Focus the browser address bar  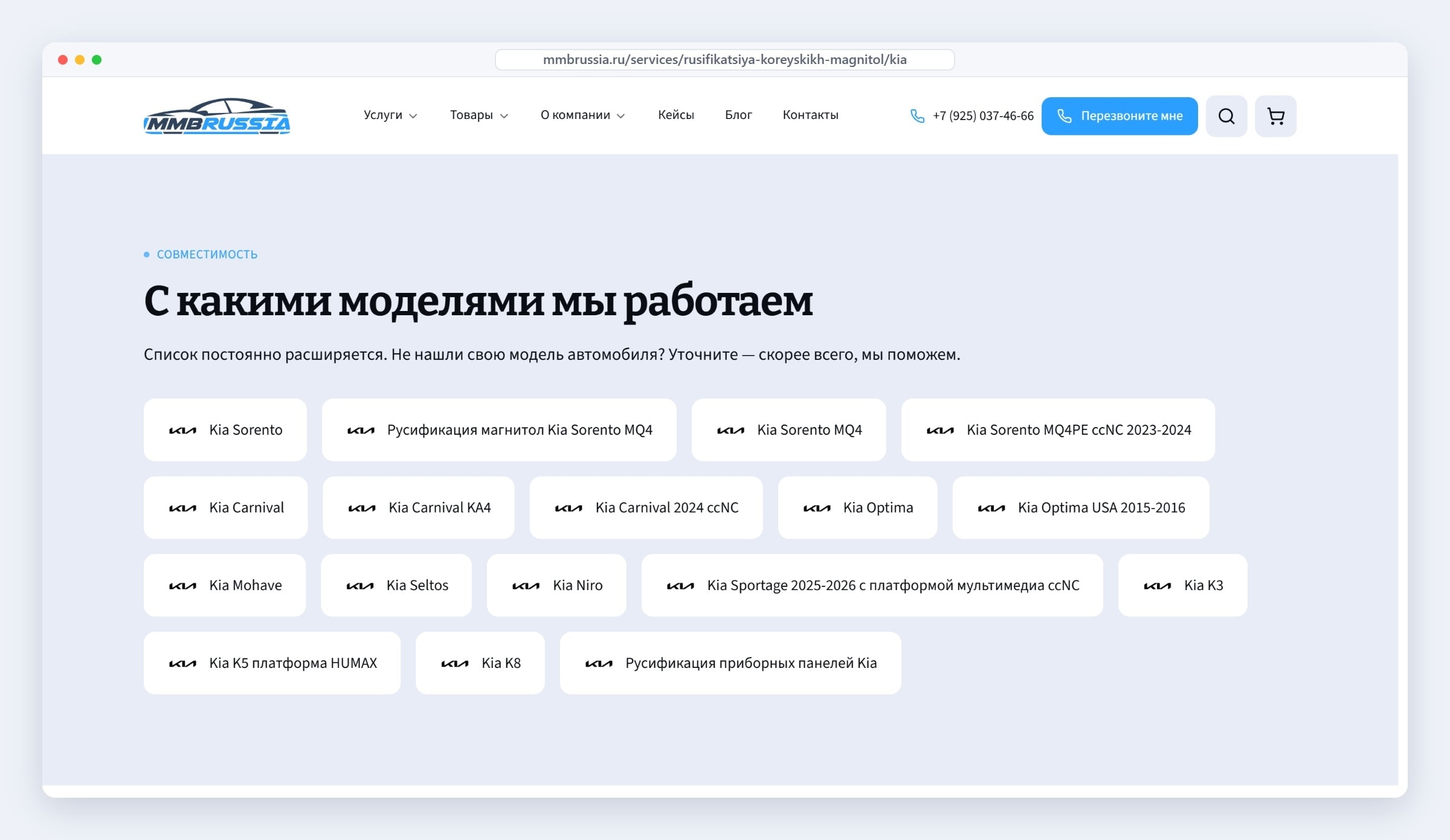(x=724, y=60)
